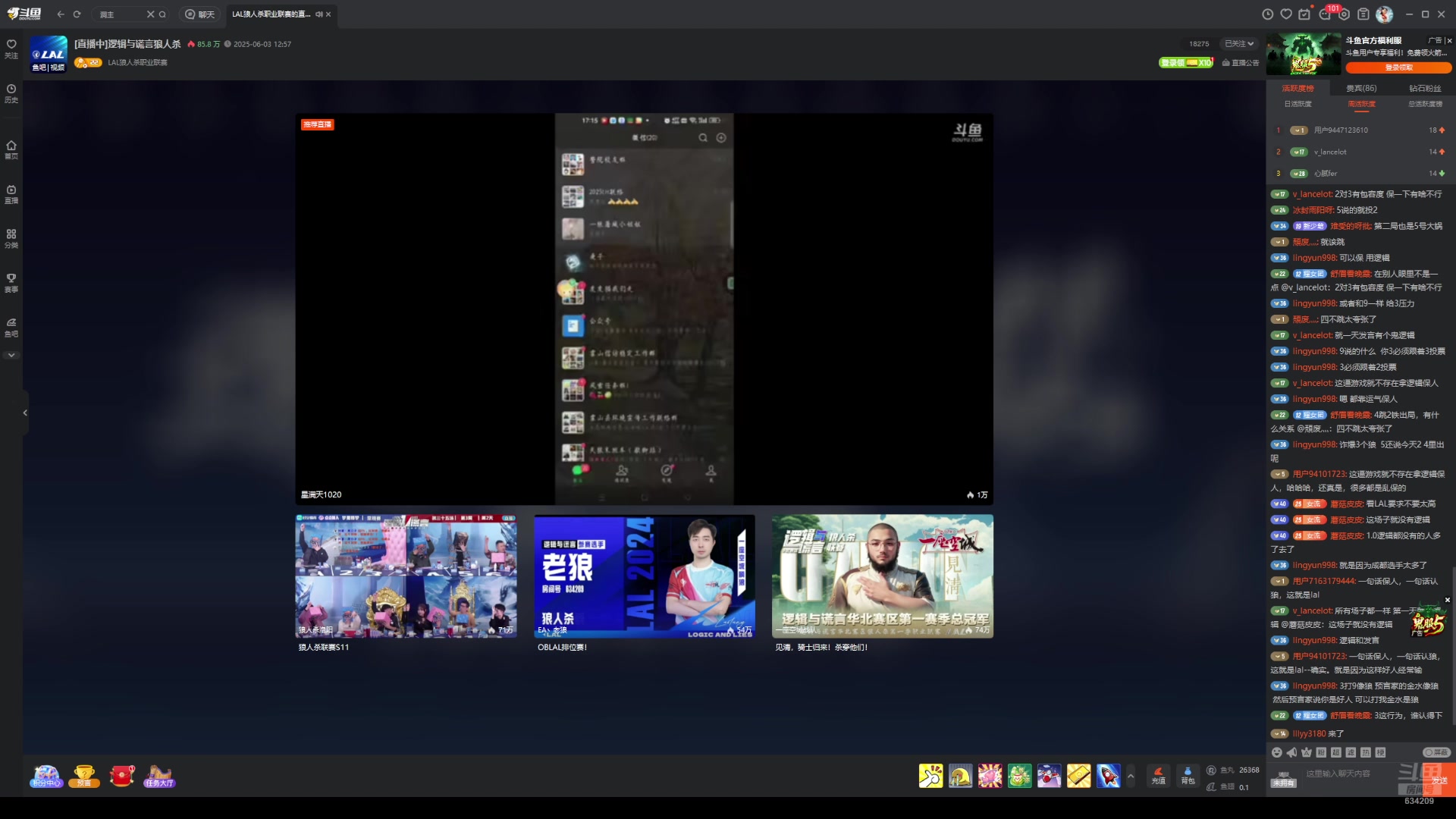Open the calendar check-in icon

pos(1304,14)
